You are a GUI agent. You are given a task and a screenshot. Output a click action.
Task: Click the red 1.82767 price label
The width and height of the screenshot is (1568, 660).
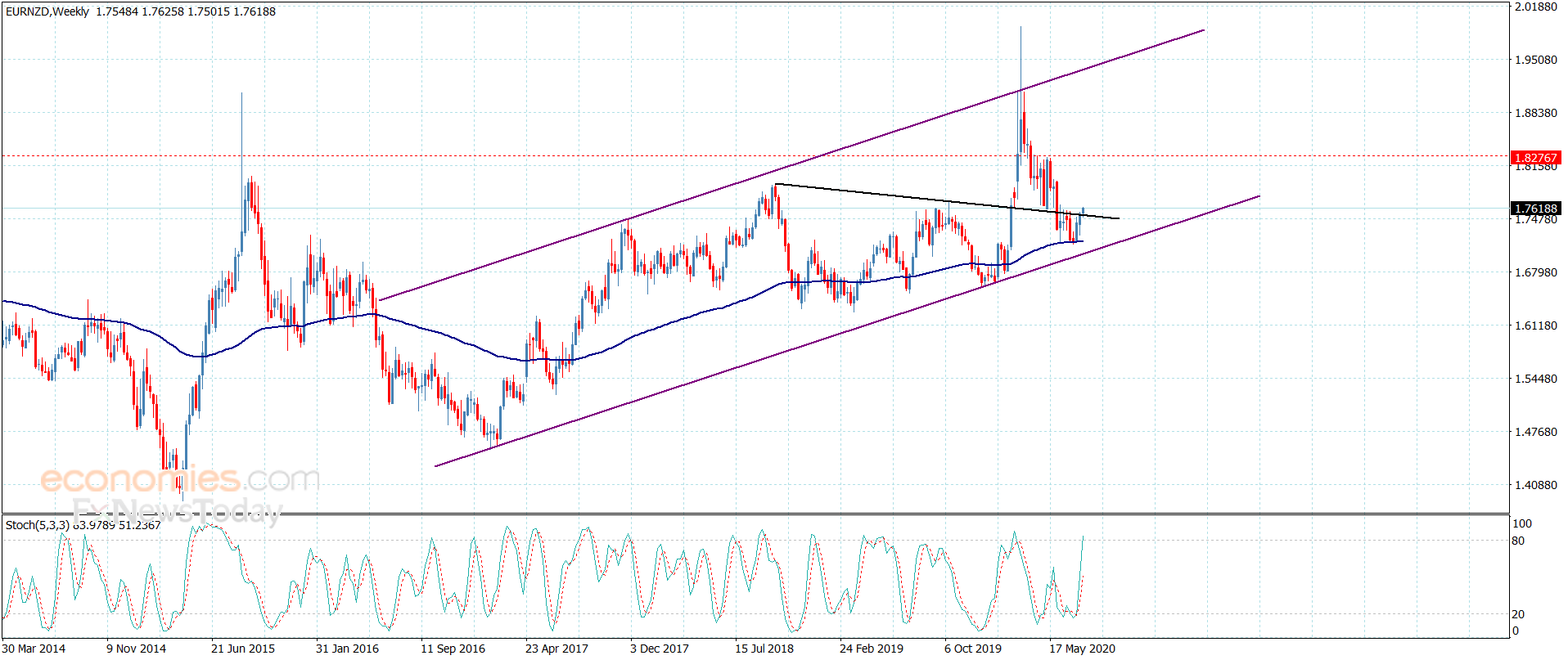click(x=1535, y=158)
